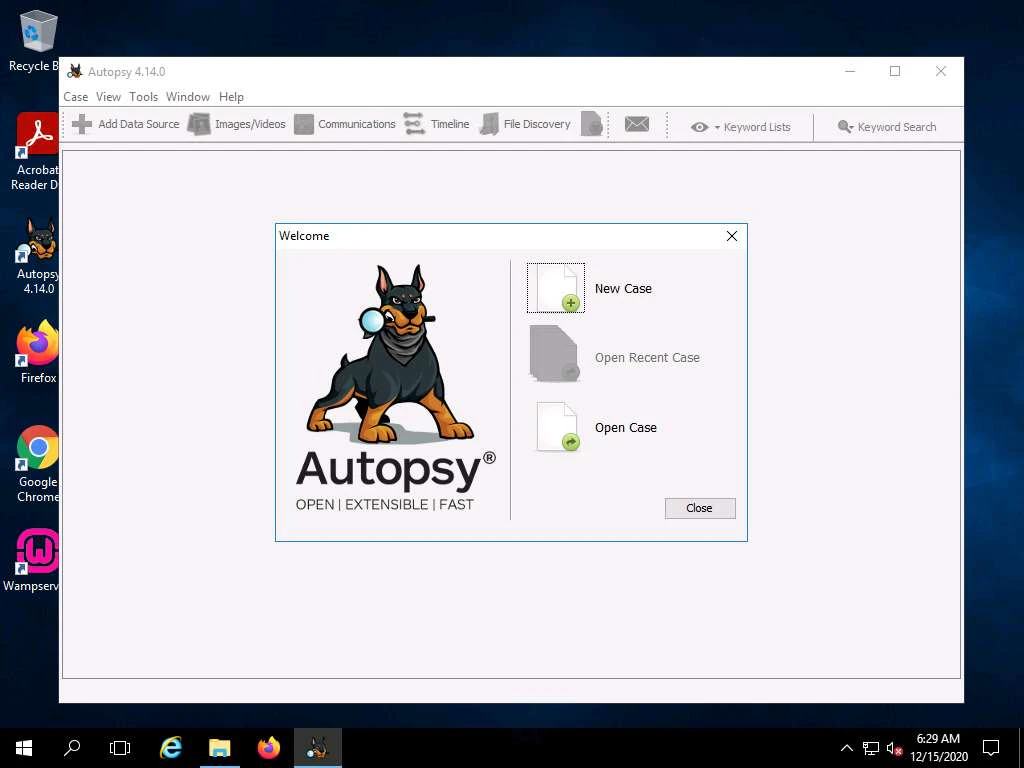The image size is (1024, 768).
Task: Open the Case menu
Action: (x=76, y=97)
